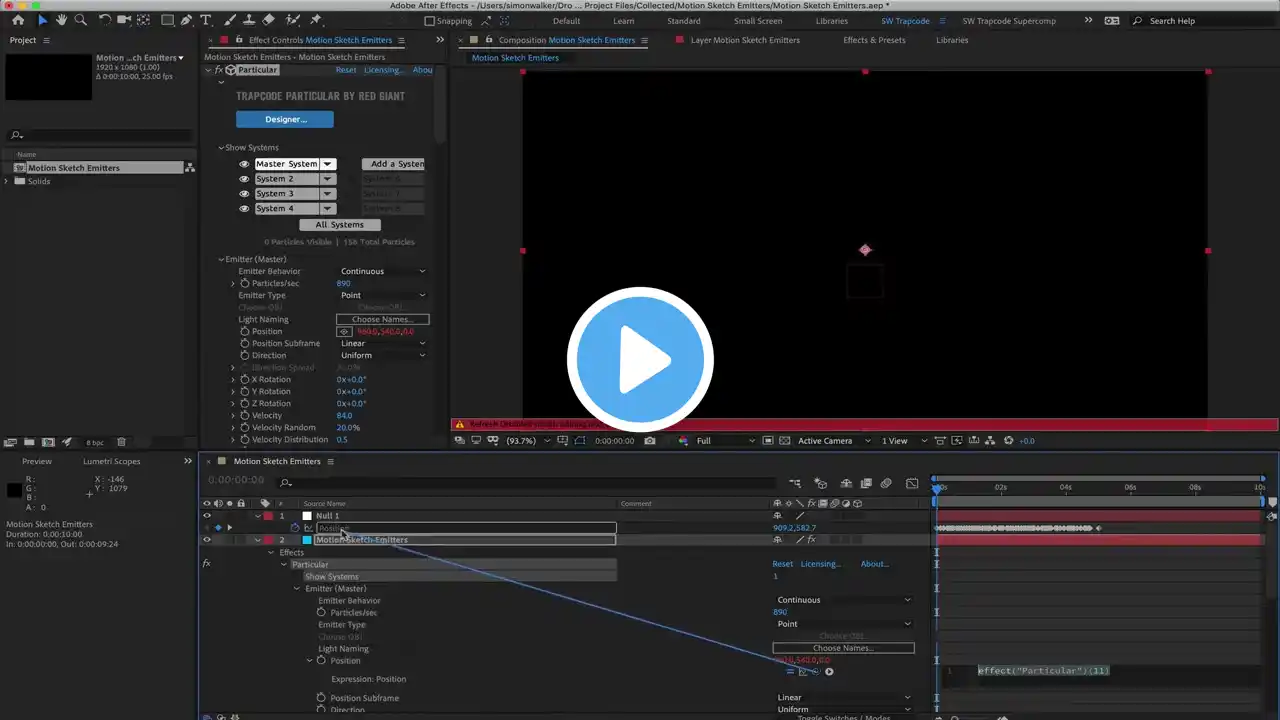
Task: Open the Position Subframe Linear dropdown
Action: 383,343
